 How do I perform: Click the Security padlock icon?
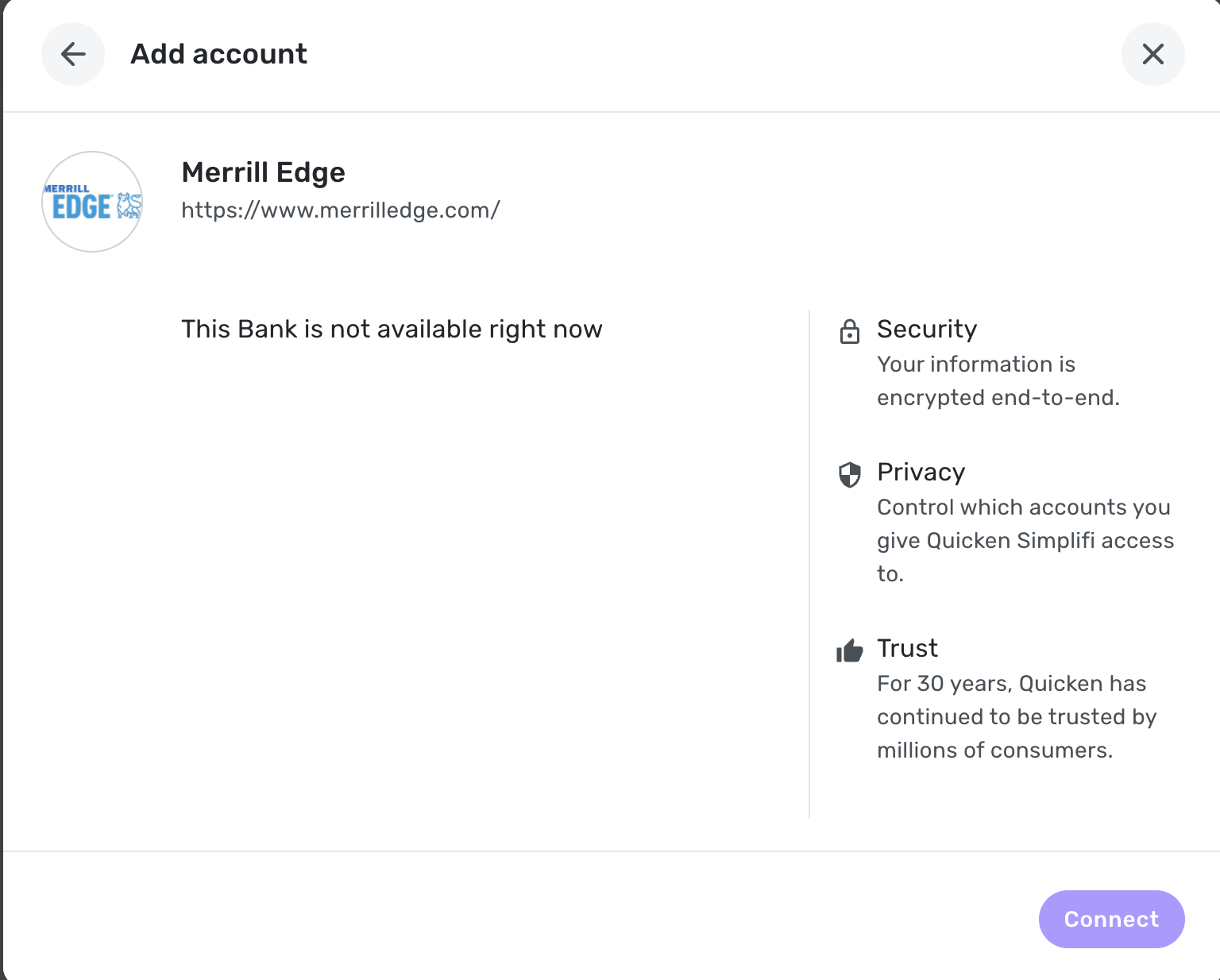(x=849, y=331)
